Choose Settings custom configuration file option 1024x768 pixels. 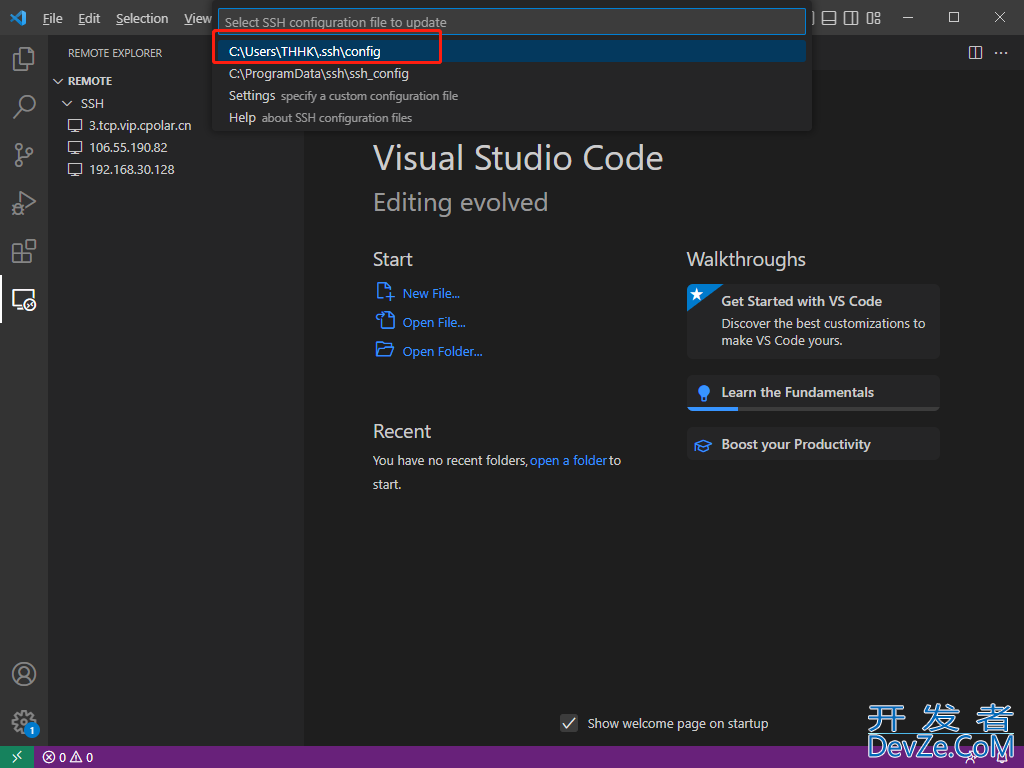(x=512, y=96)
